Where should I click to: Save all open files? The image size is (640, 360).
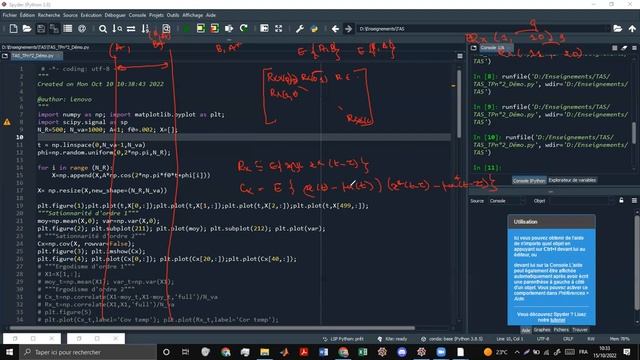point(54,29)
